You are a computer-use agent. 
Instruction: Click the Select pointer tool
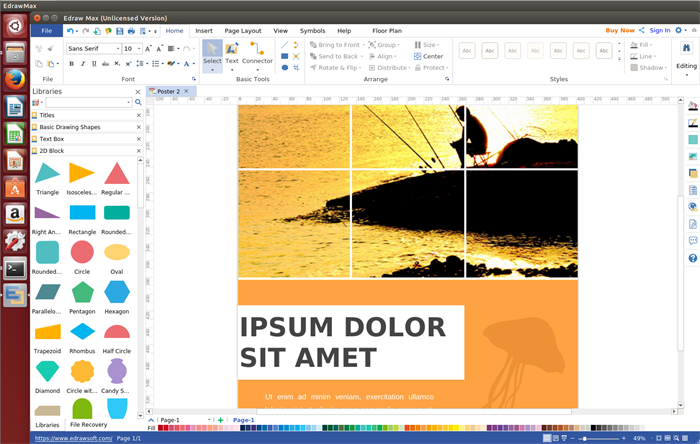coord(212,53)
